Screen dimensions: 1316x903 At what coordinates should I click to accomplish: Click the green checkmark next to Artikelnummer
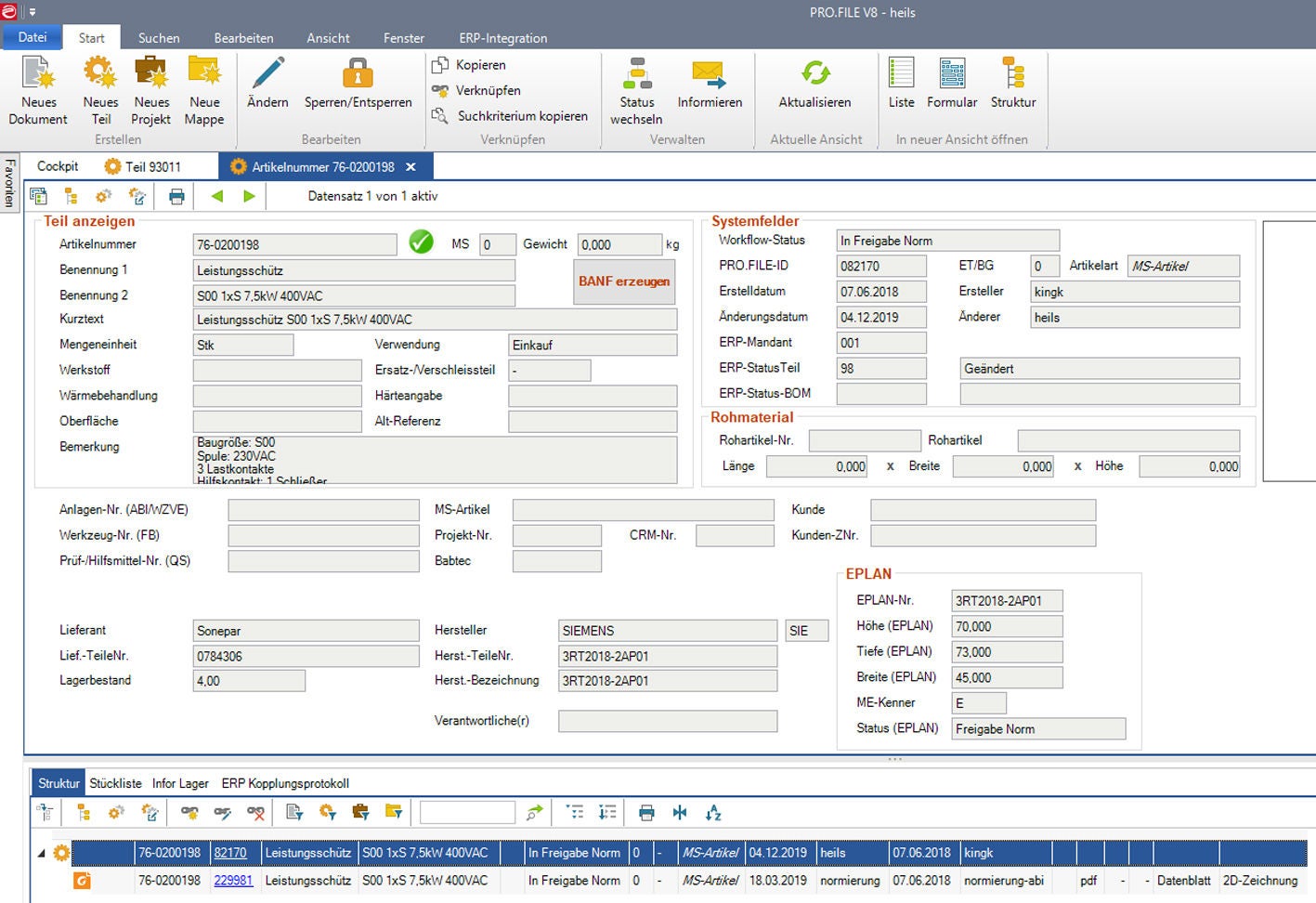point(422,242)
